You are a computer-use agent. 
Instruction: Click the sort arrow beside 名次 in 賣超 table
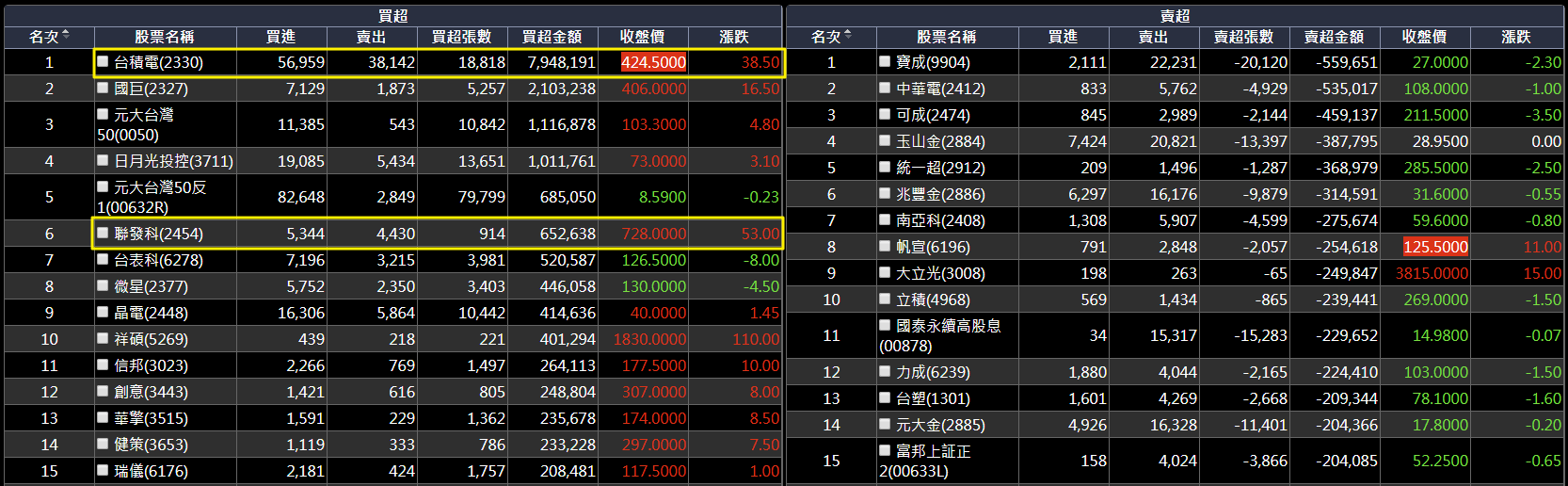[848, 36]
